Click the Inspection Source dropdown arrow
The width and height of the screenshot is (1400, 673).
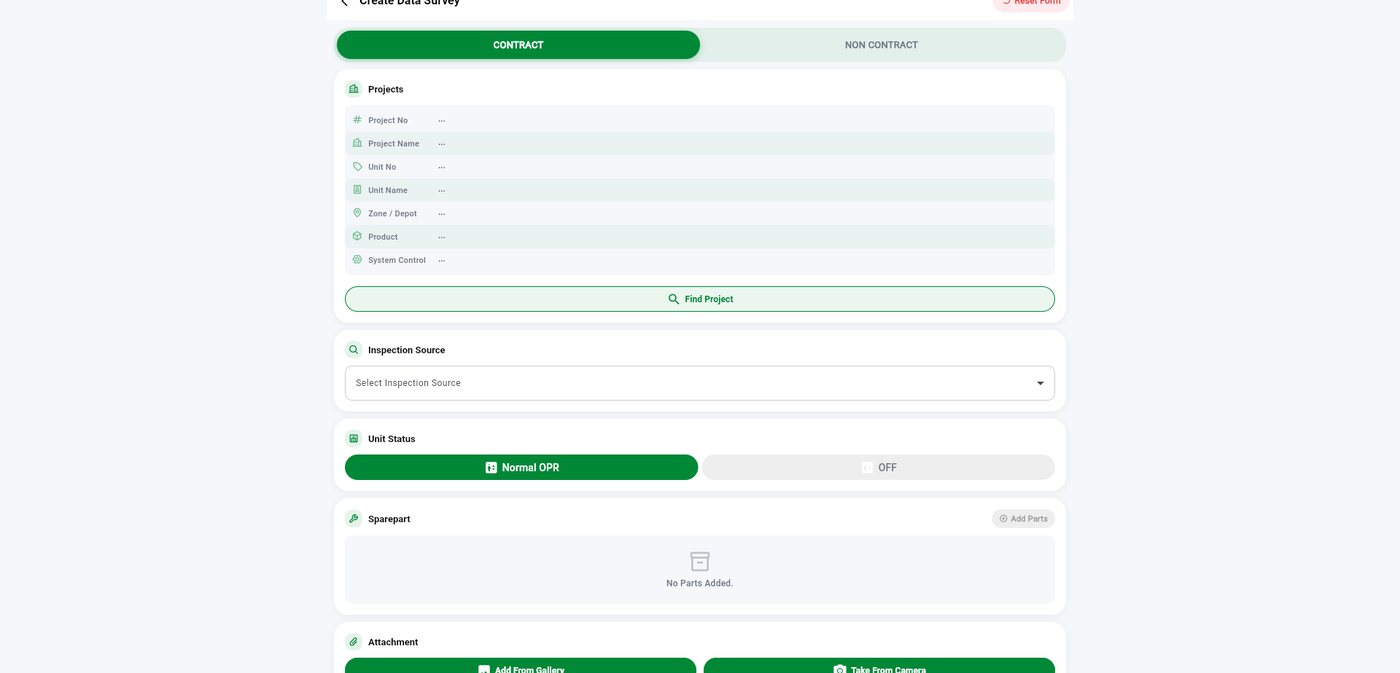point(1040,383)
